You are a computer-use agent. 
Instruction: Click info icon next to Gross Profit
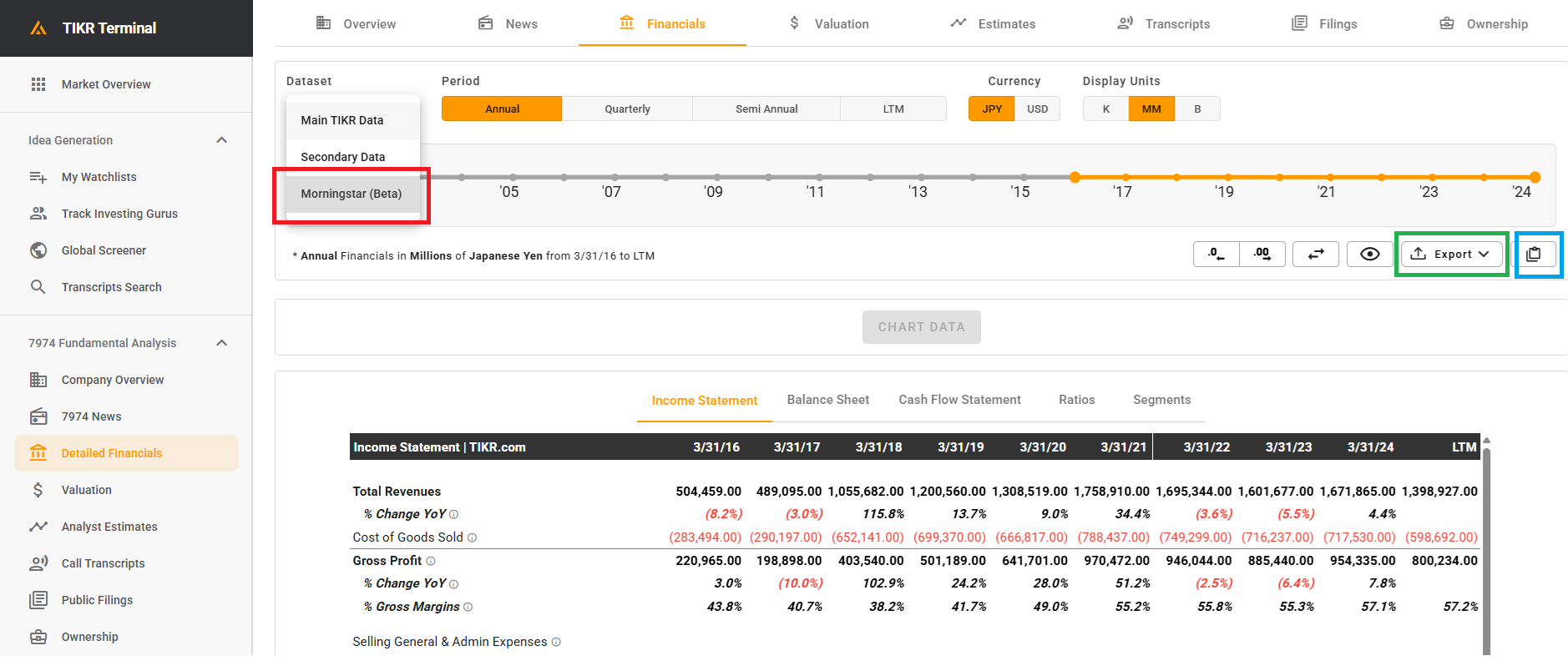(431, 562)
